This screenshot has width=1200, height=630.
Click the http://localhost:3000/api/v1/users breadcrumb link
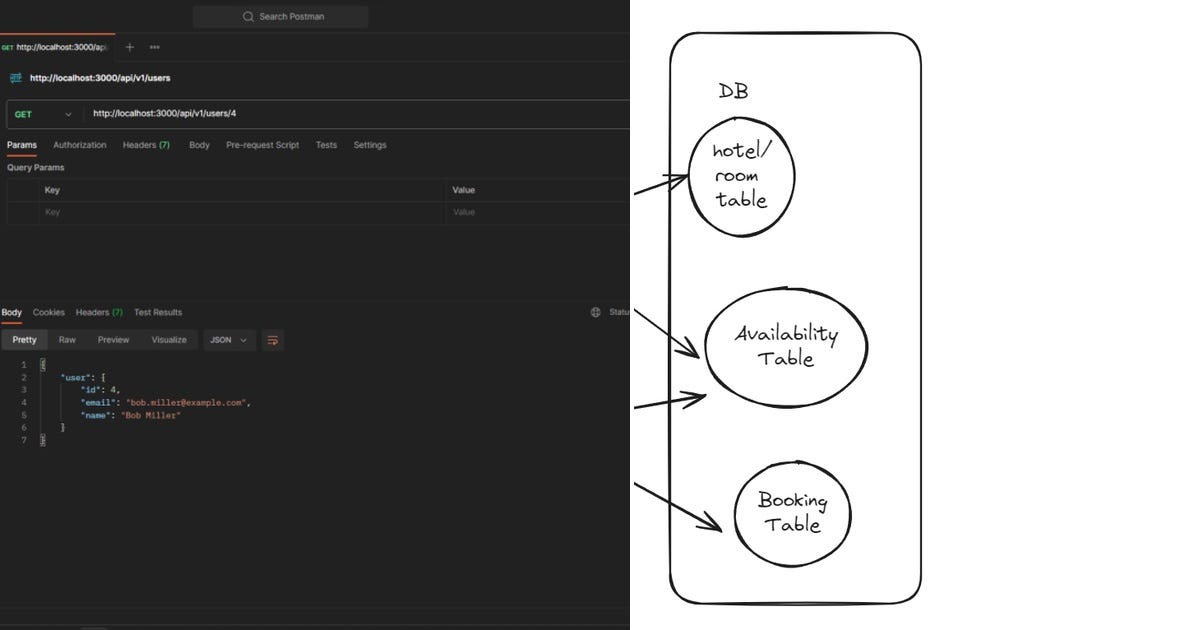coord(99,77)
